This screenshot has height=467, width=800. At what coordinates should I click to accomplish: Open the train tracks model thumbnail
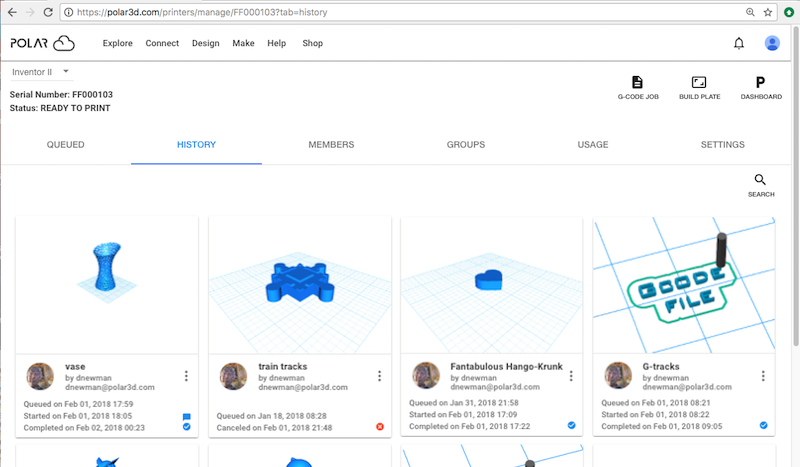point(300,285)
